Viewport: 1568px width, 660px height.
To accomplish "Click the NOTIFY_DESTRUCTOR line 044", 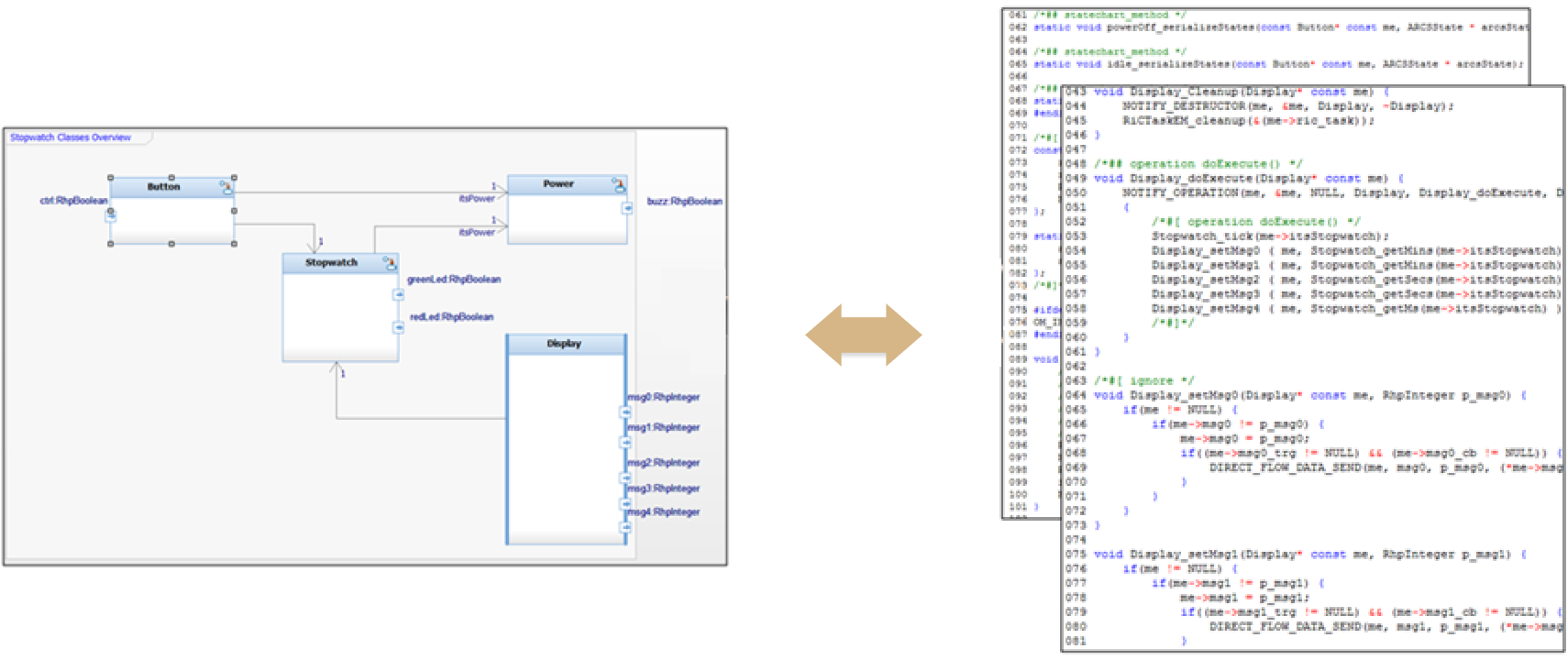I will [1287, 106].
